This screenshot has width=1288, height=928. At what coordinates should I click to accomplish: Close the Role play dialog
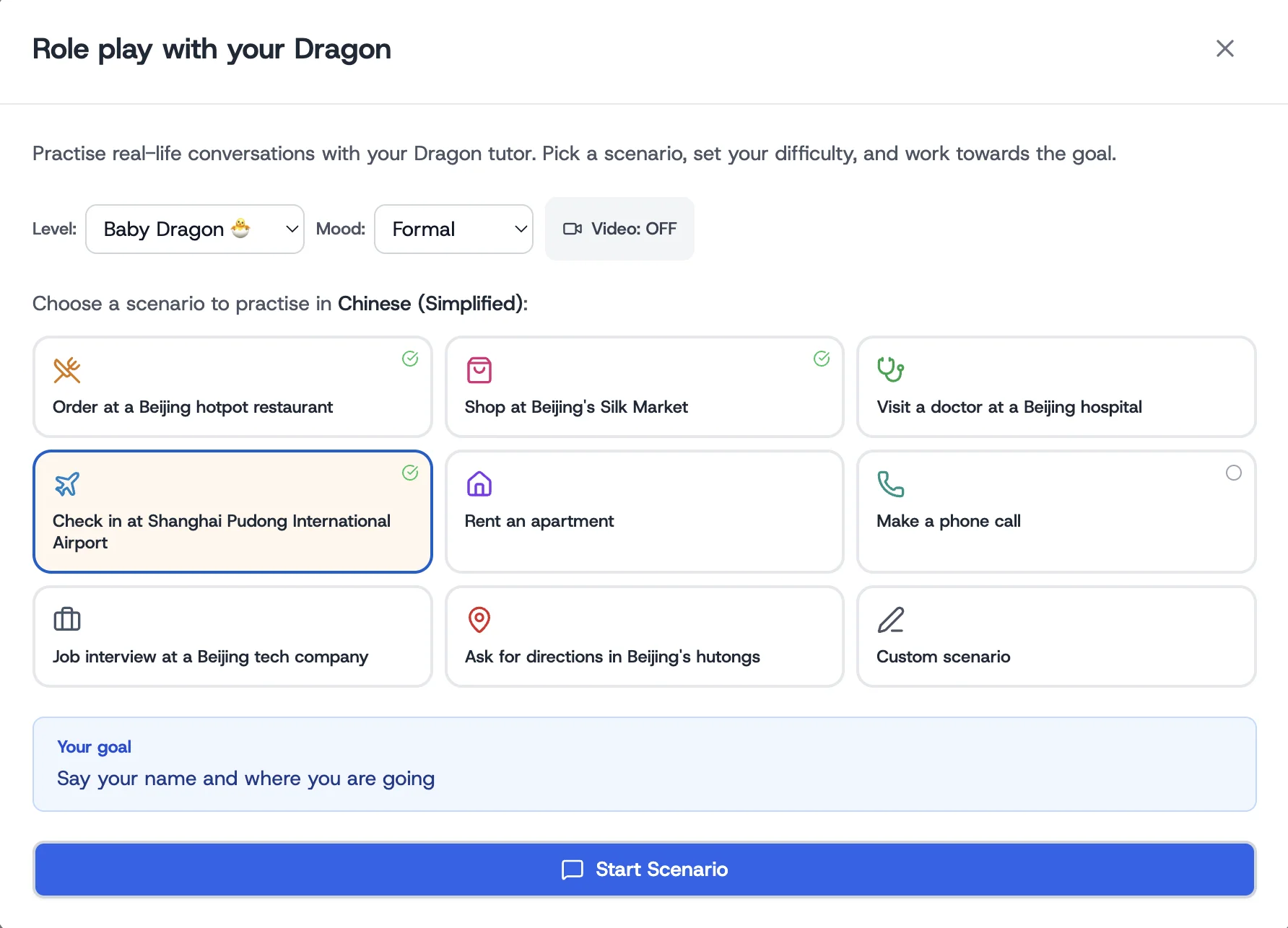pos(1225,48)
